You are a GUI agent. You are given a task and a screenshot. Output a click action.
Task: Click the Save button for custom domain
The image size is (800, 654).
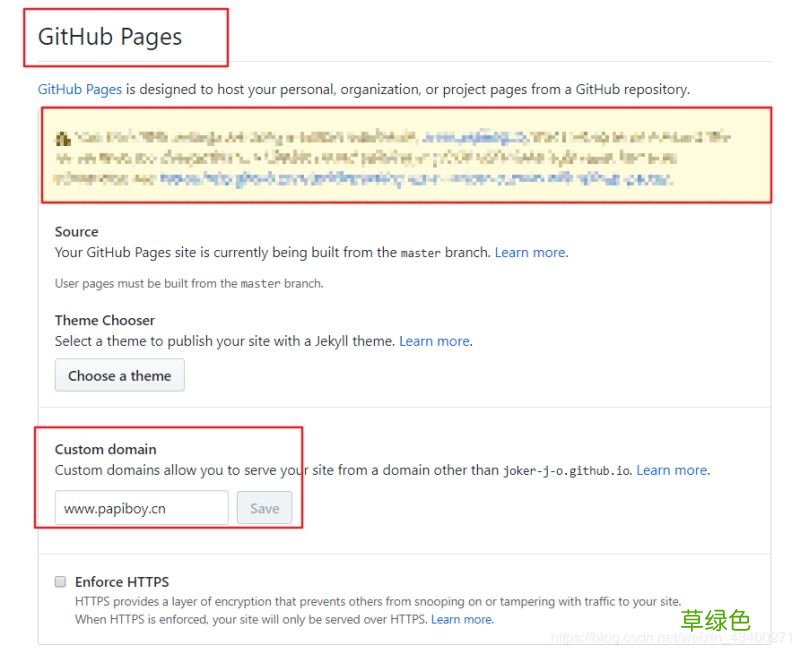pyautogui.click(x=264, y=508)
